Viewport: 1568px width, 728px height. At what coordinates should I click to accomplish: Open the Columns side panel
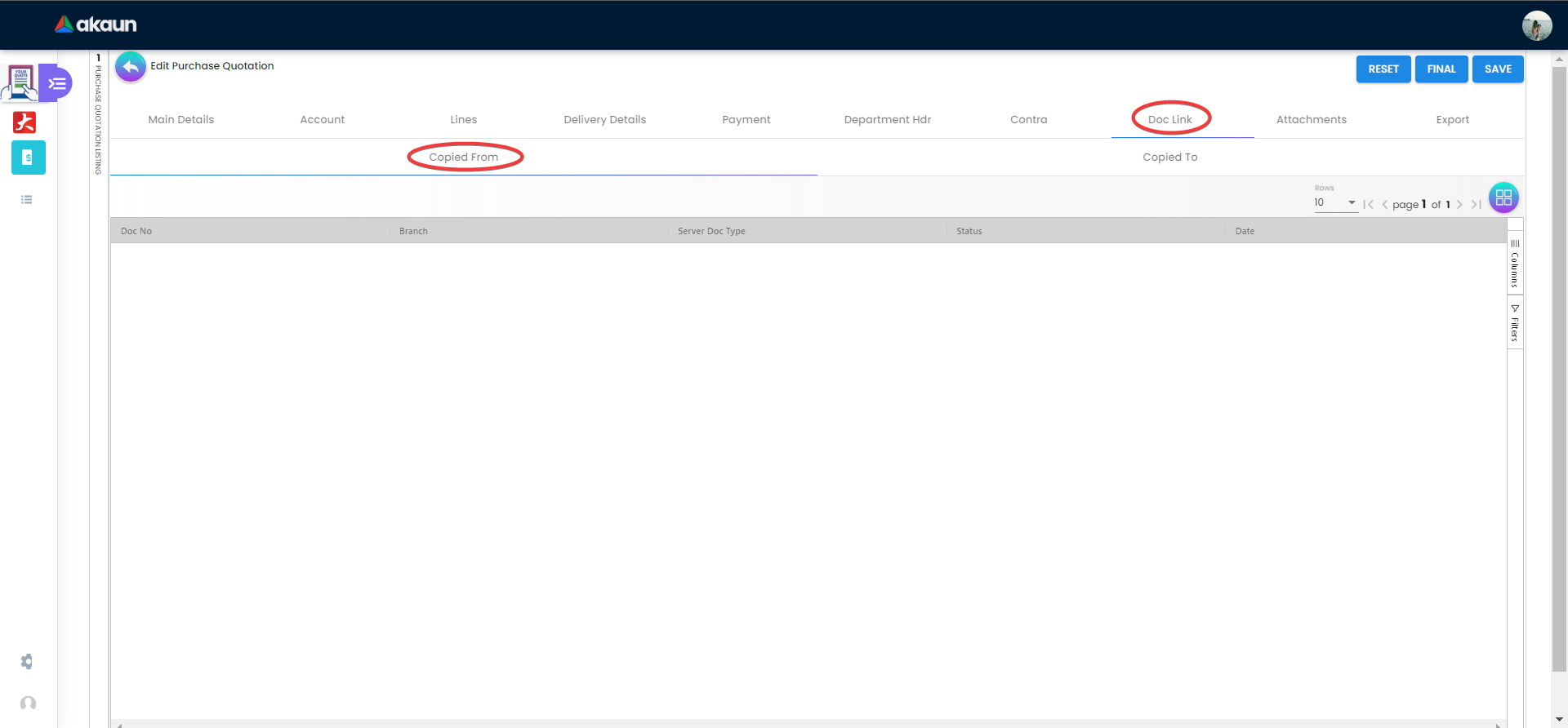(x=1515, y=264)
